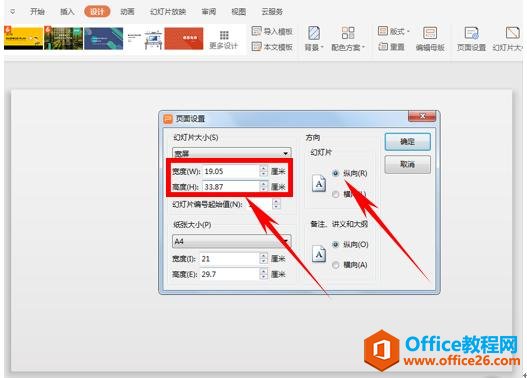Expand the 幻灯片大小 宽屏 dropdown
The image size is (527, 378).
232,153
